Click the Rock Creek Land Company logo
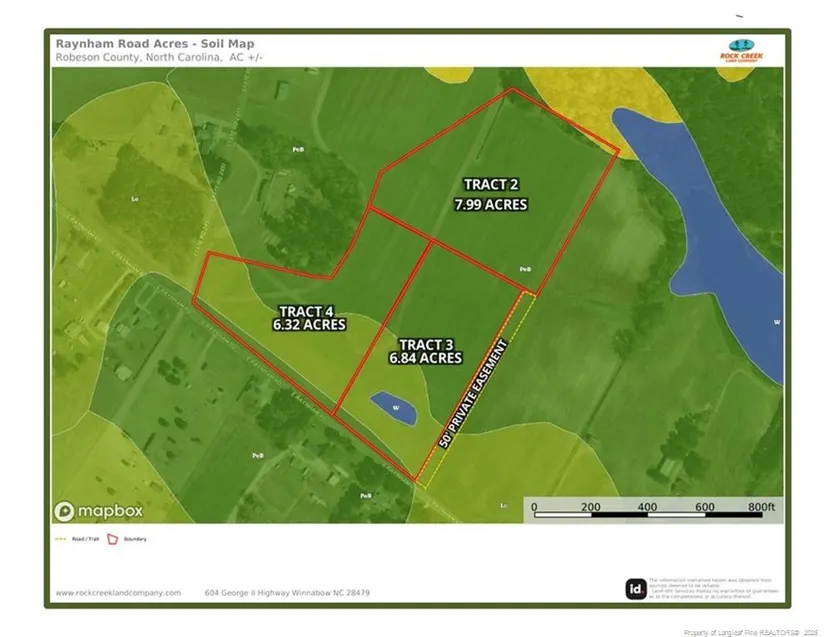 point(742,49)
